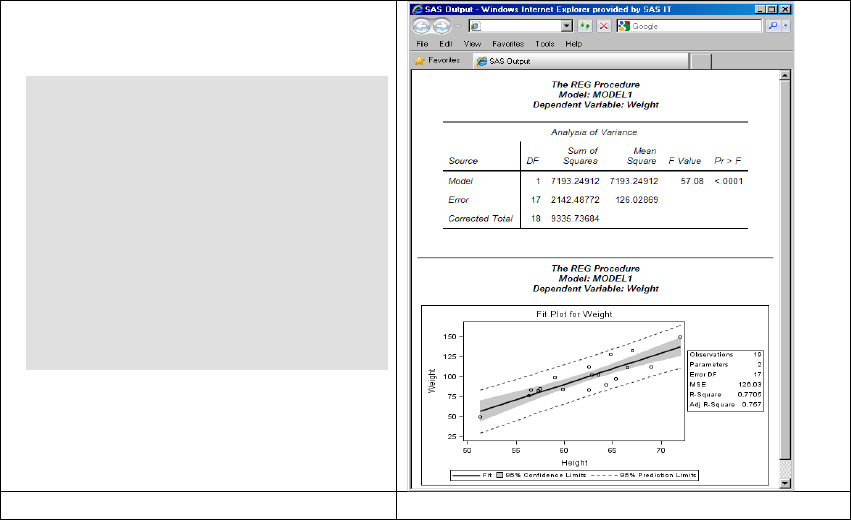Click the Back navigation arrow
Image resolution: width=851 pixels, height=520 pixels.
pos(421,26)
